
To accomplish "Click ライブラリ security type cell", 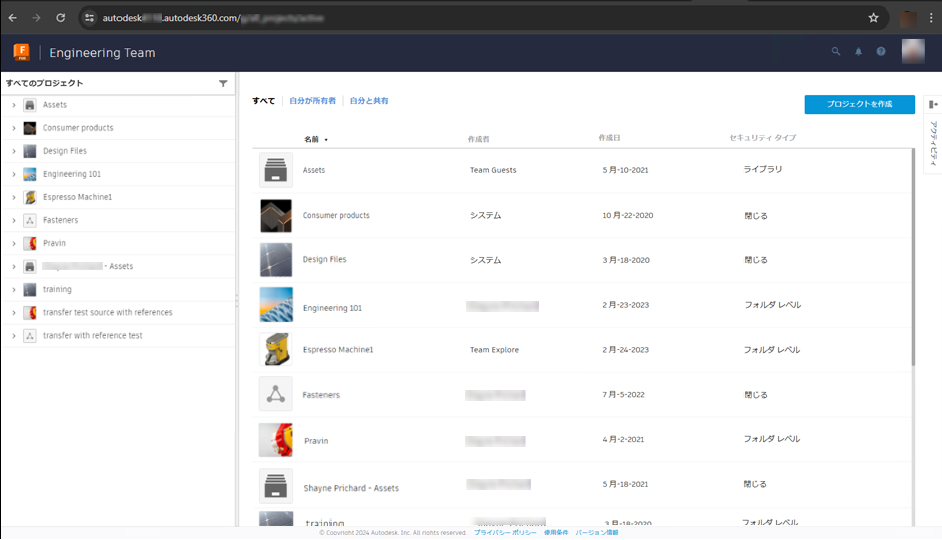I will coord(763,169).
